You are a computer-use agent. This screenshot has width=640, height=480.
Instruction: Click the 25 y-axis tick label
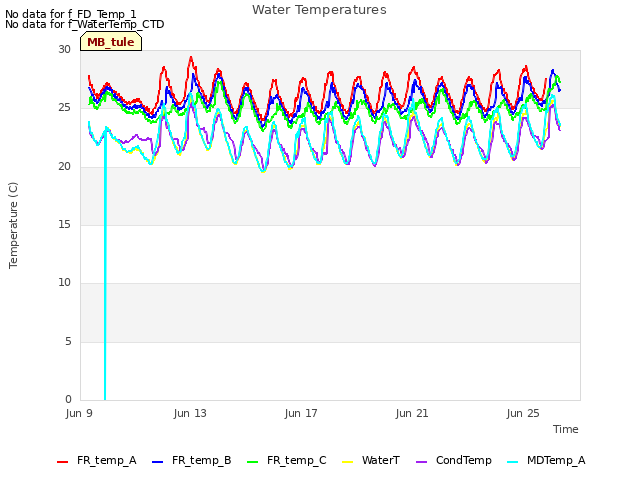pos(64,108)
